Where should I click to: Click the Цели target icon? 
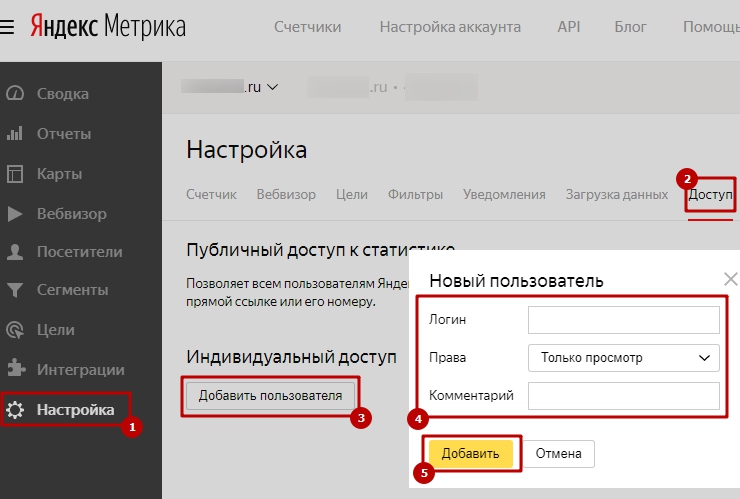pyautogui.click(x=15, y=330)
